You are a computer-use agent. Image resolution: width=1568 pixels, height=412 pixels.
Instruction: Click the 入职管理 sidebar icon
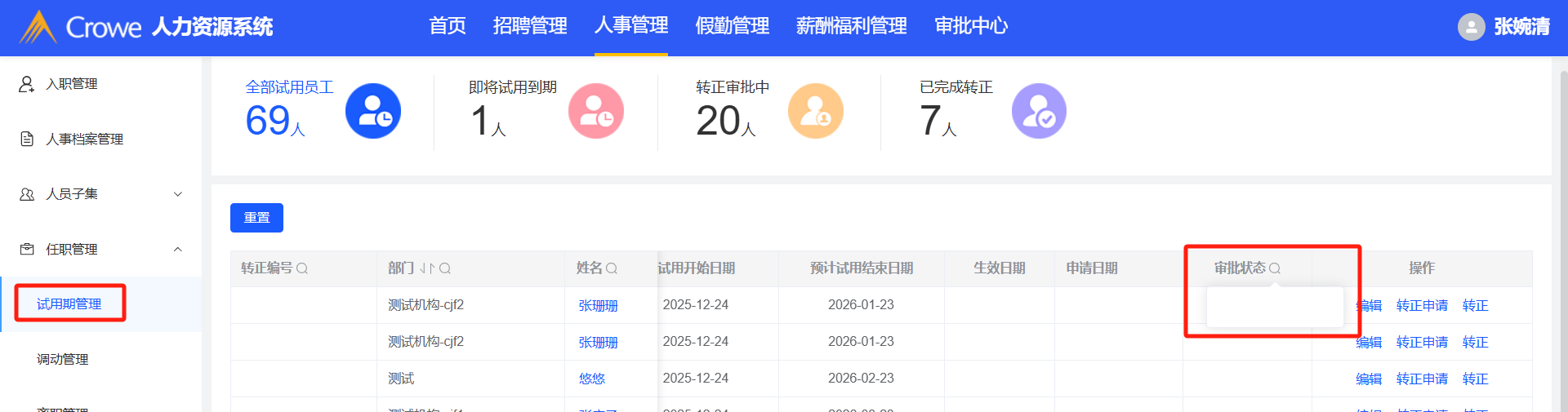coord(27,84)
